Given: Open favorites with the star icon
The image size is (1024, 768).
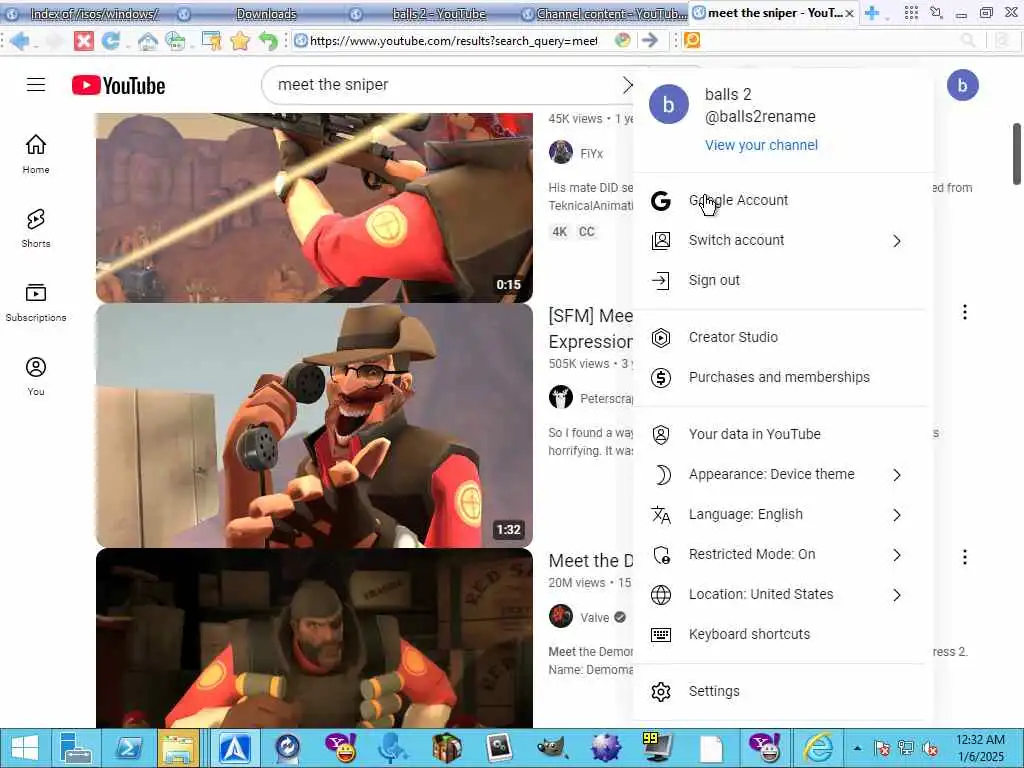Looking at the screenshot, I should [240, 41].
